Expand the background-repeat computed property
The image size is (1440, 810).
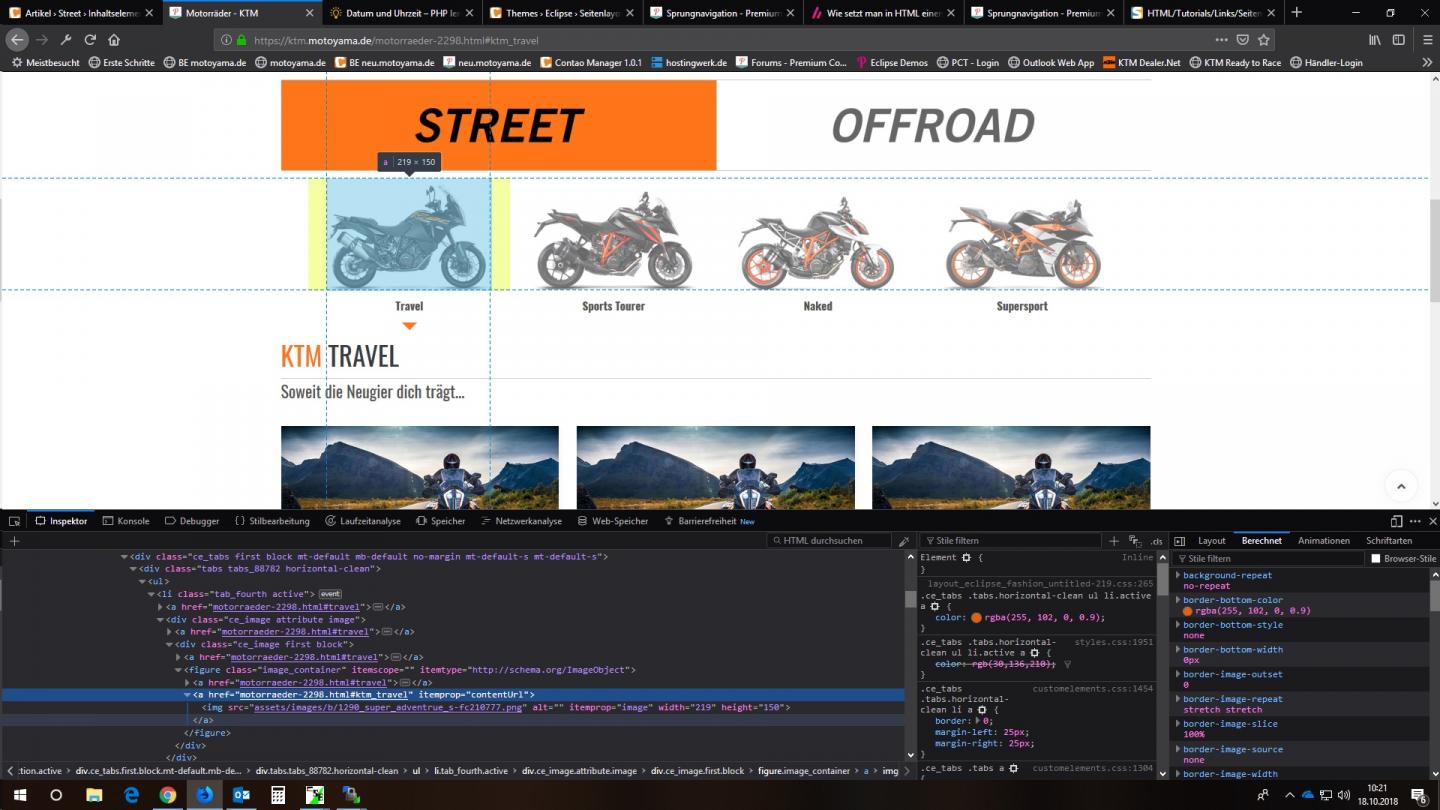click(1178, 576)
